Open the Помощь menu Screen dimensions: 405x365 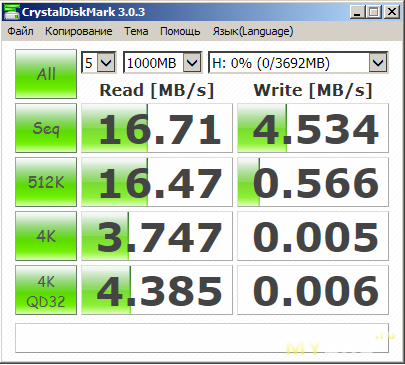pos(180,31)
